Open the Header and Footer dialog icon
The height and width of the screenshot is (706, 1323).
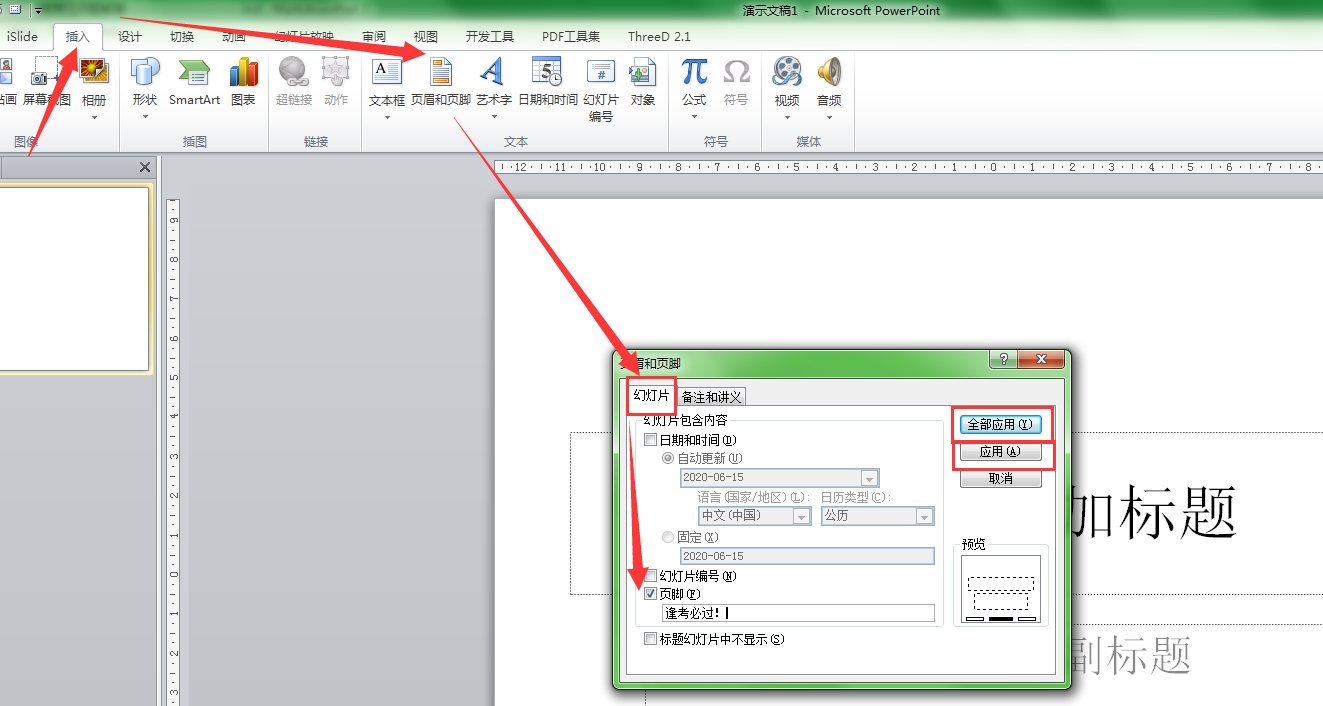point(440,82)
